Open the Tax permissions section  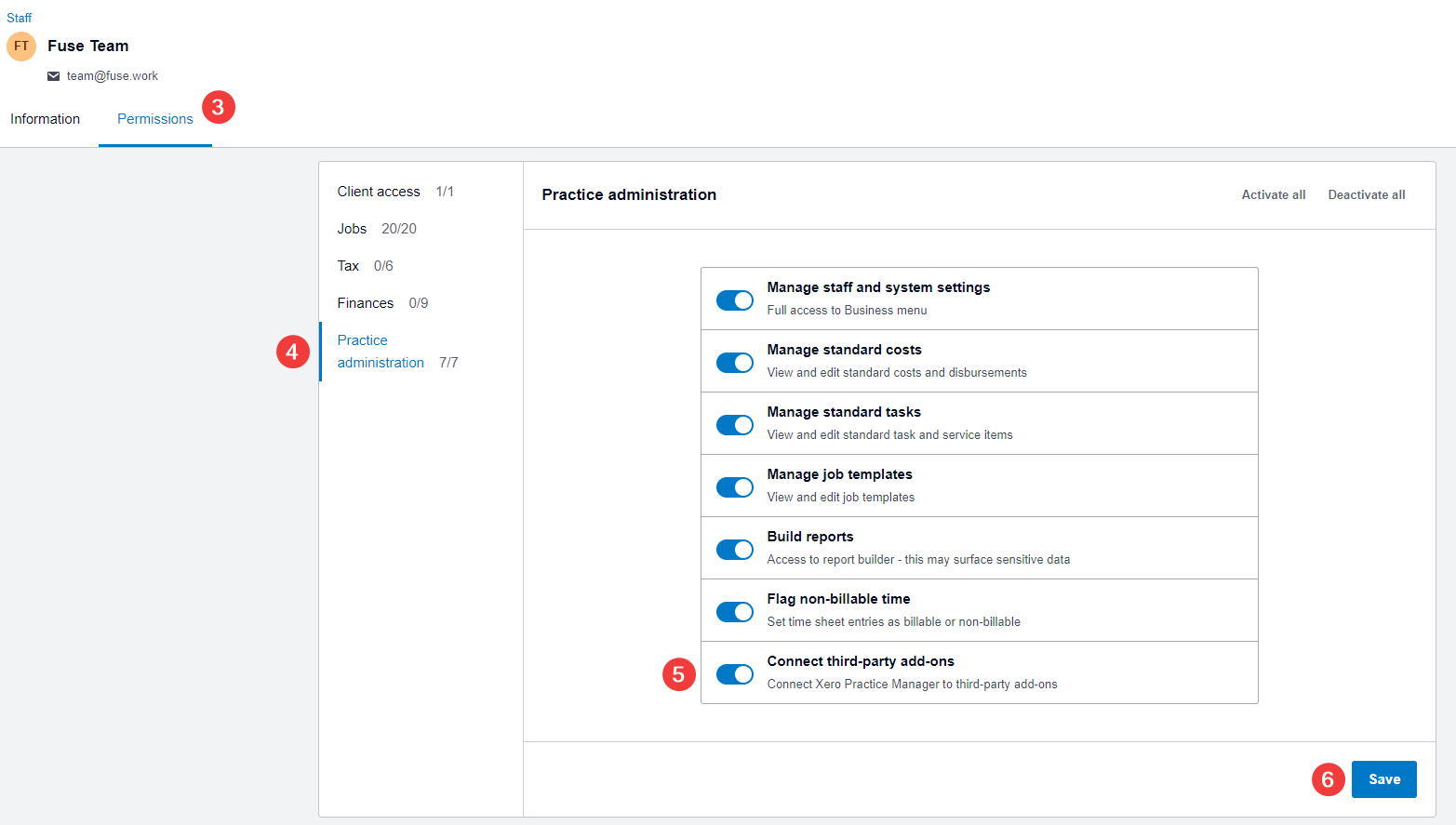(x=348, y=266)
